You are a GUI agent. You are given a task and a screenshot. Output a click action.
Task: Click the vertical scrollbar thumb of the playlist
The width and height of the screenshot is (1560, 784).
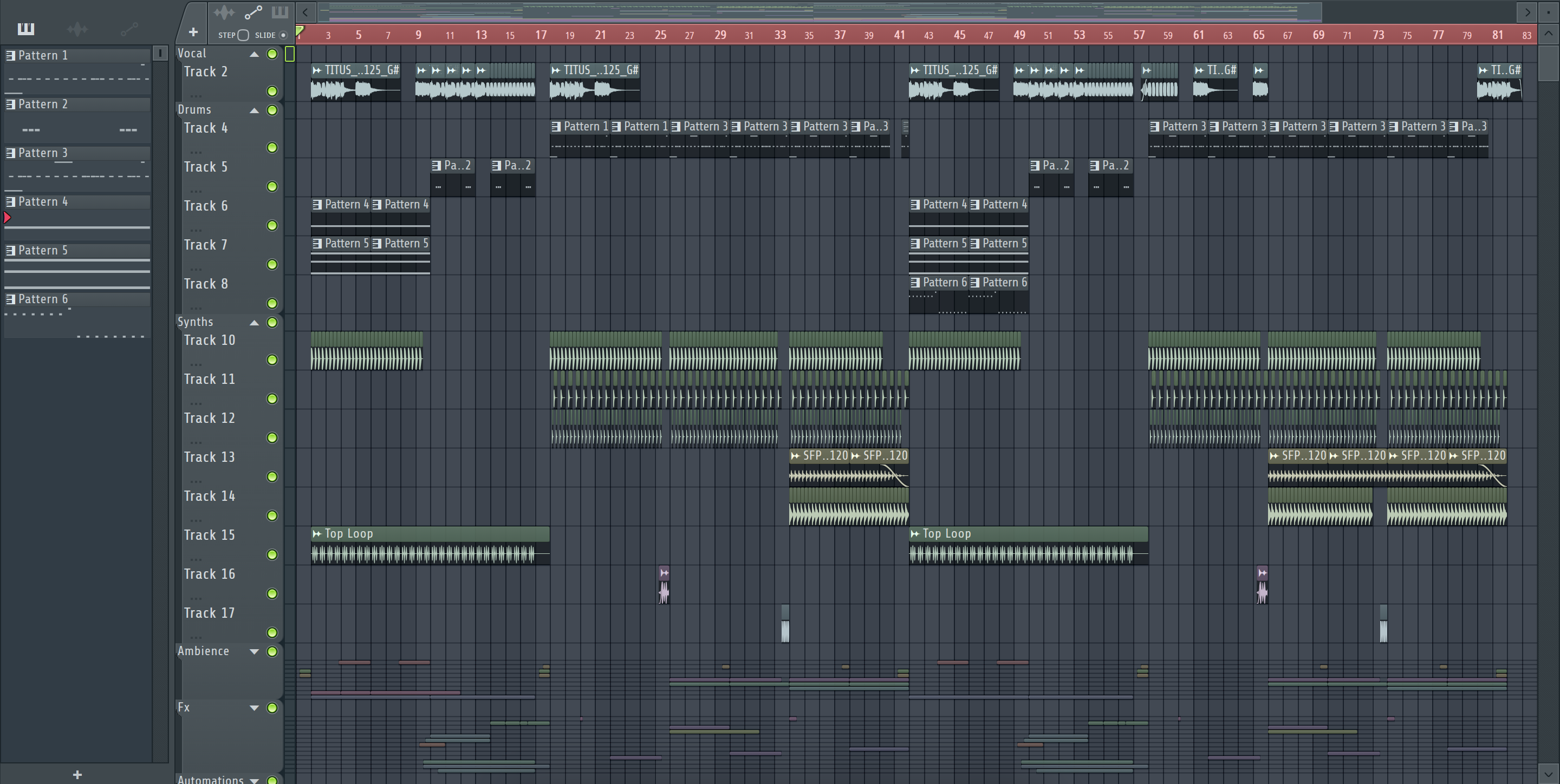click(x=1549, y=62)
